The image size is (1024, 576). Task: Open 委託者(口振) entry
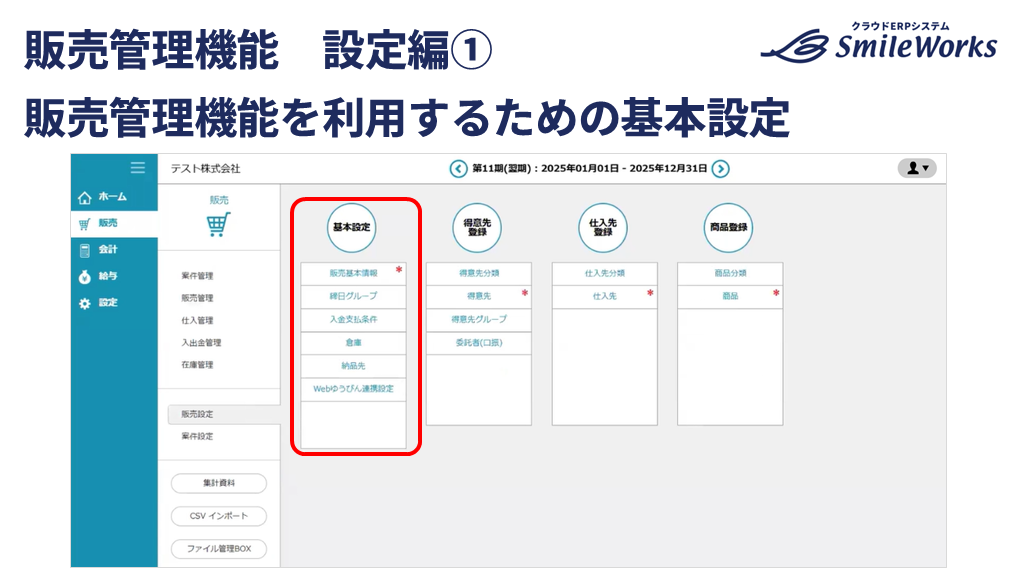(x=479, y=342)
